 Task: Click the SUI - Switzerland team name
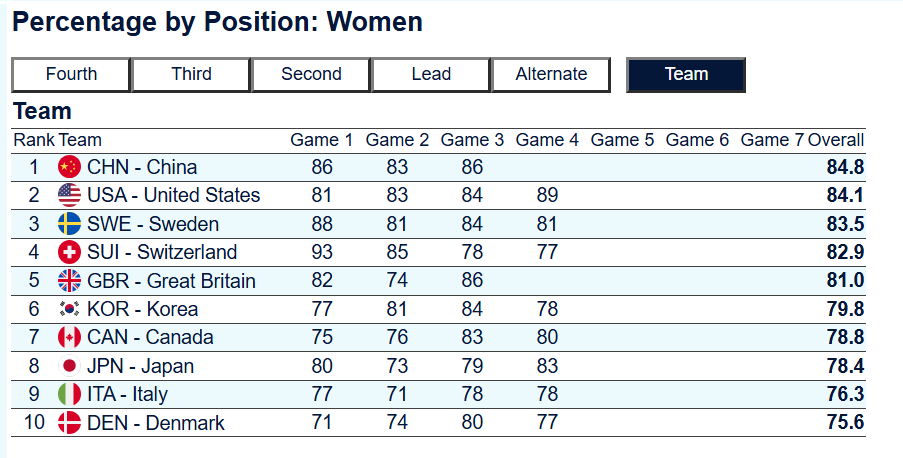(x=162, y=252)
